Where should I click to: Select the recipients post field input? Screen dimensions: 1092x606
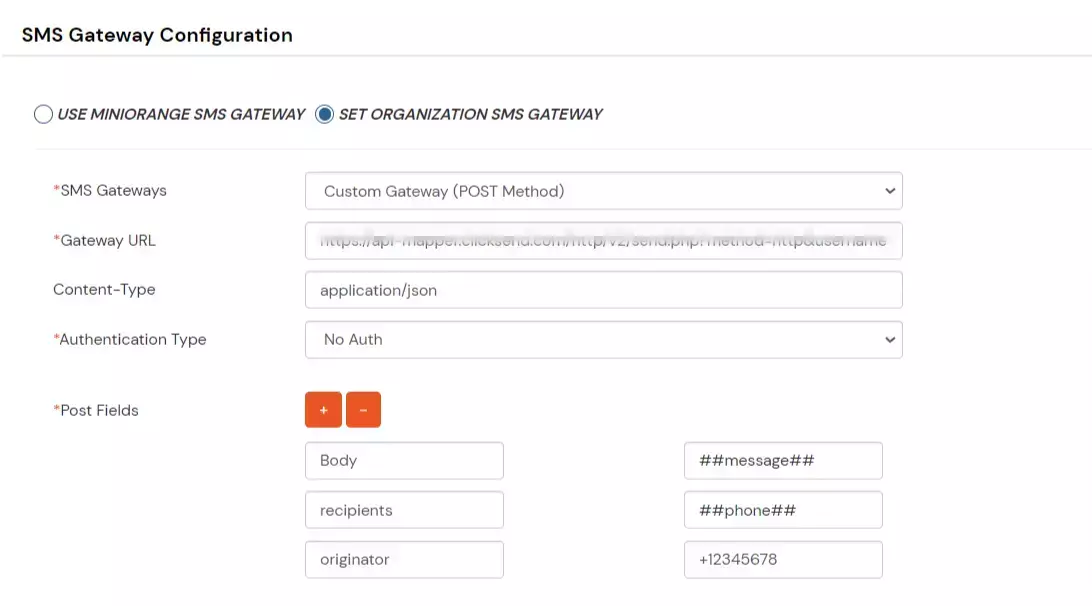coord(404,509)
